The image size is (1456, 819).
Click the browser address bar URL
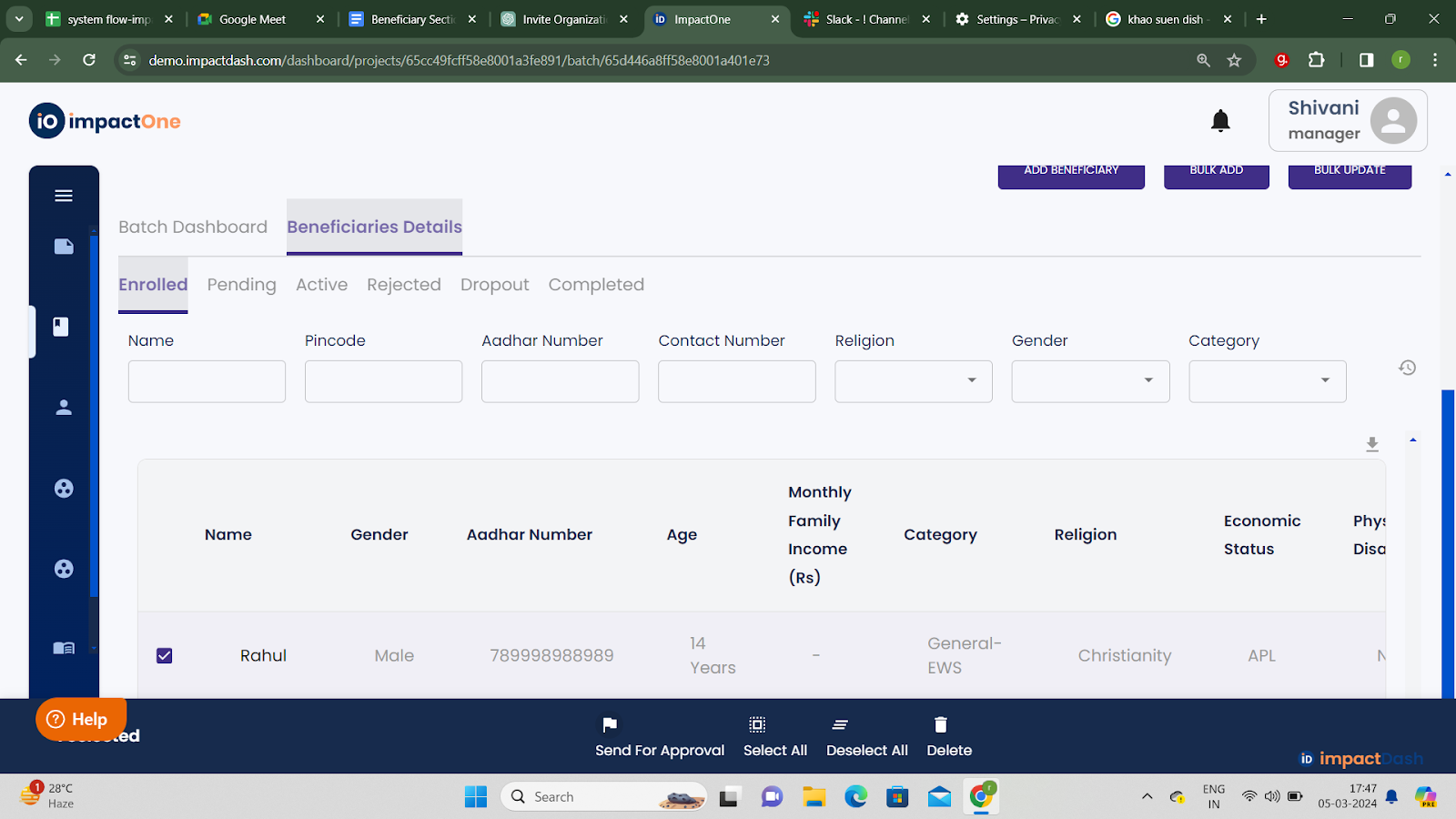459,60
